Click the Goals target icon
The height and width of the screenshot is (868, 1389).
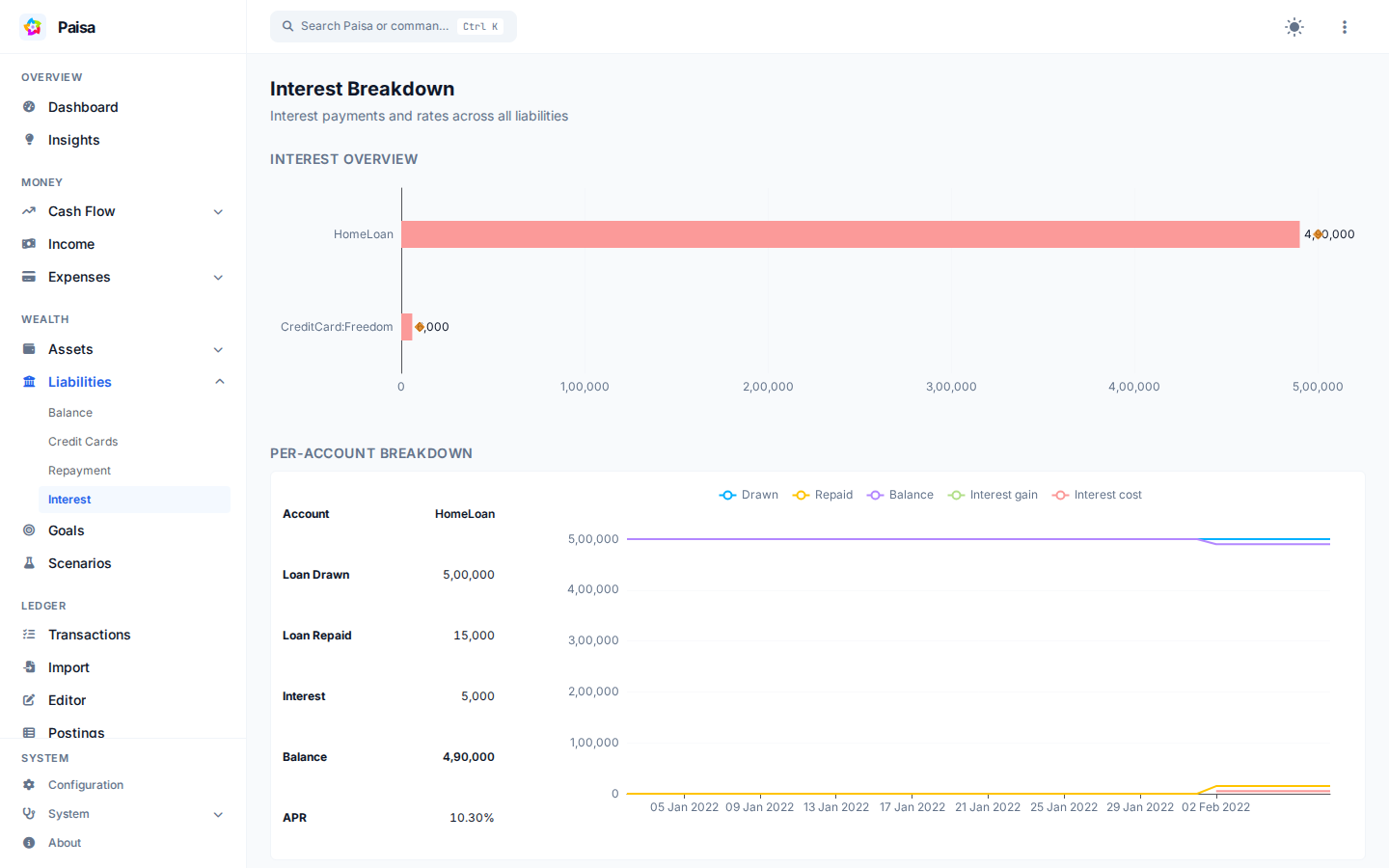(29, 530)
